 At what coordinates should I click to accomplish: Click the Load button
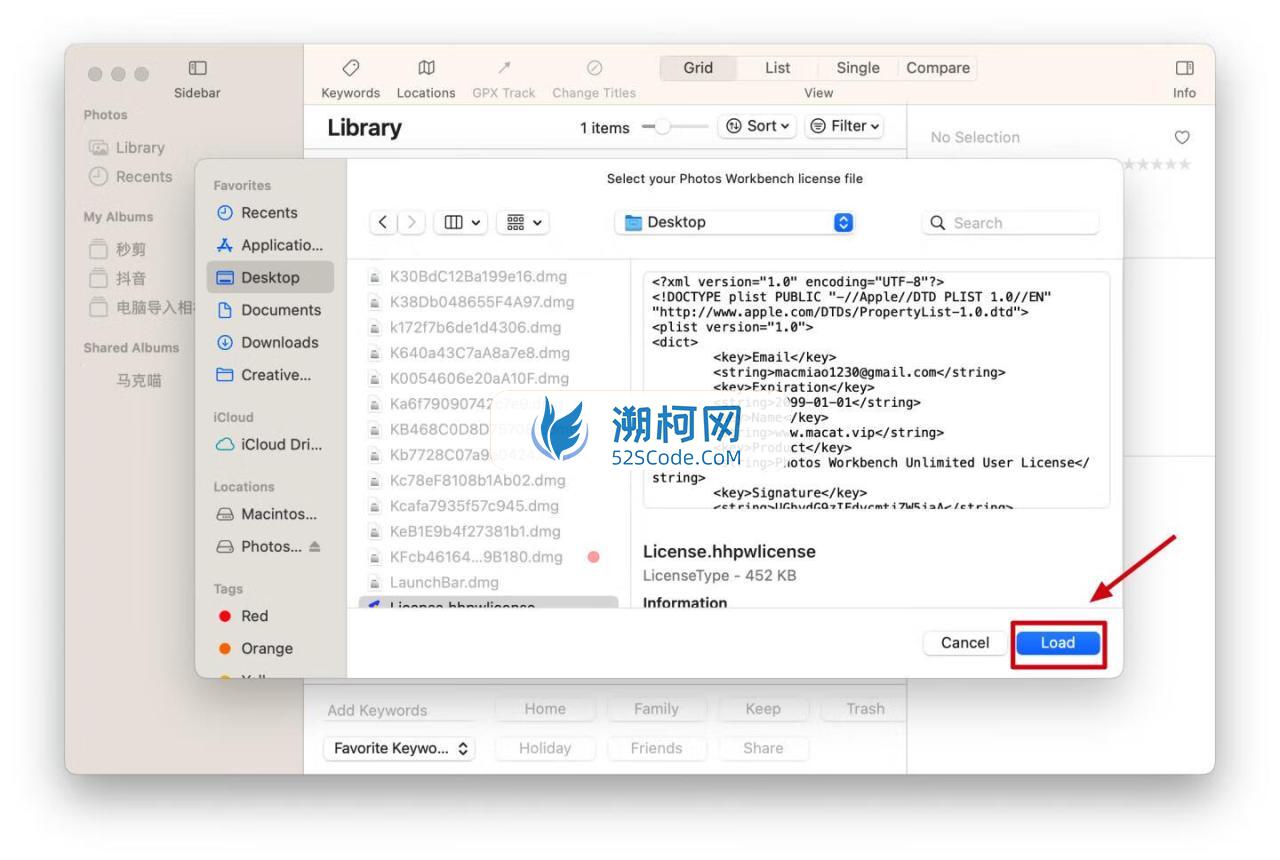click(1058, 643)
